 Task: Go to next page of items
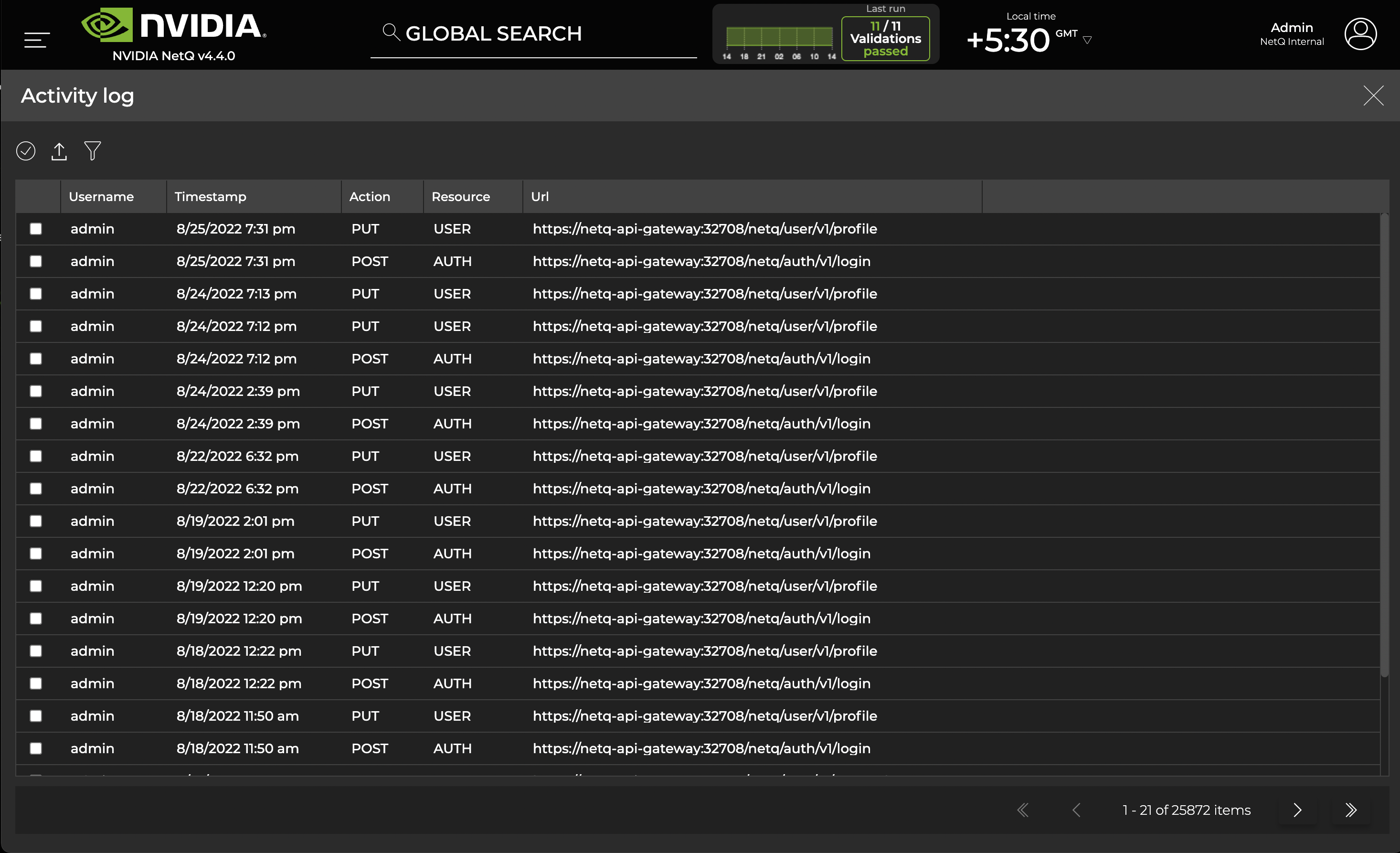tap(1297, 810)
